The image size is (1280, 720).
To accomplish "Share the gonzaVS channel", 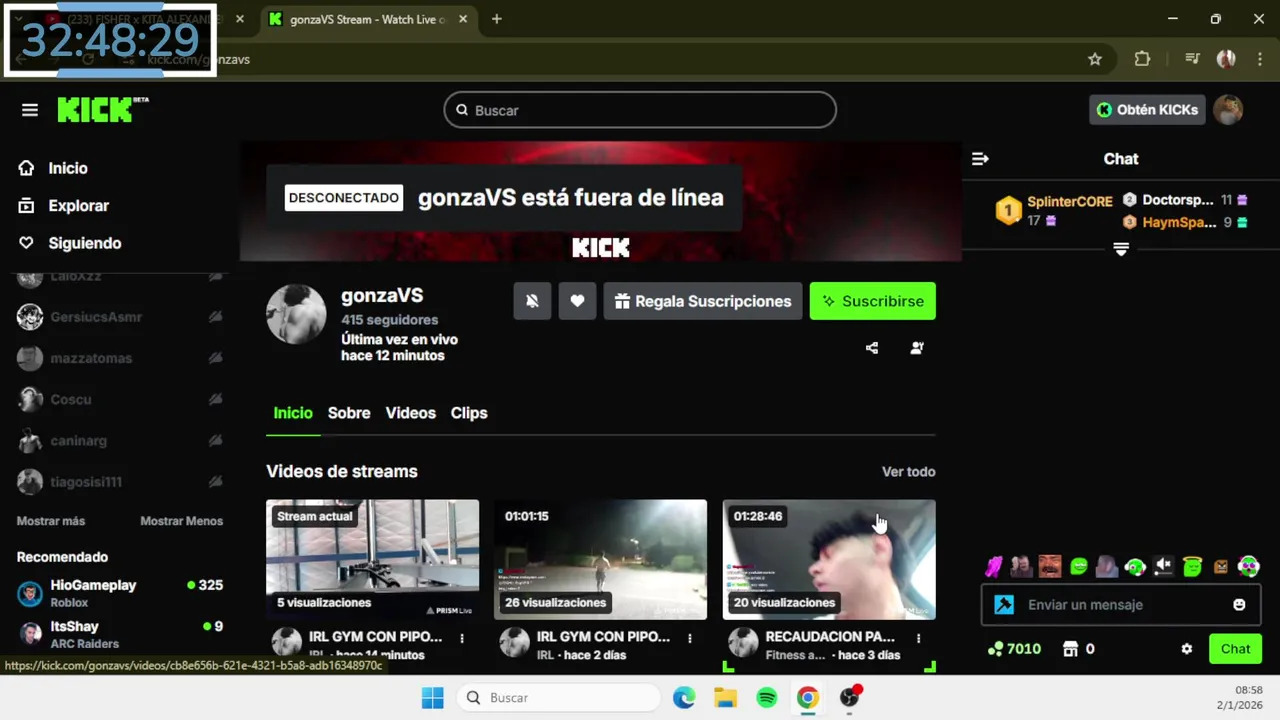I will pos(872,348).
